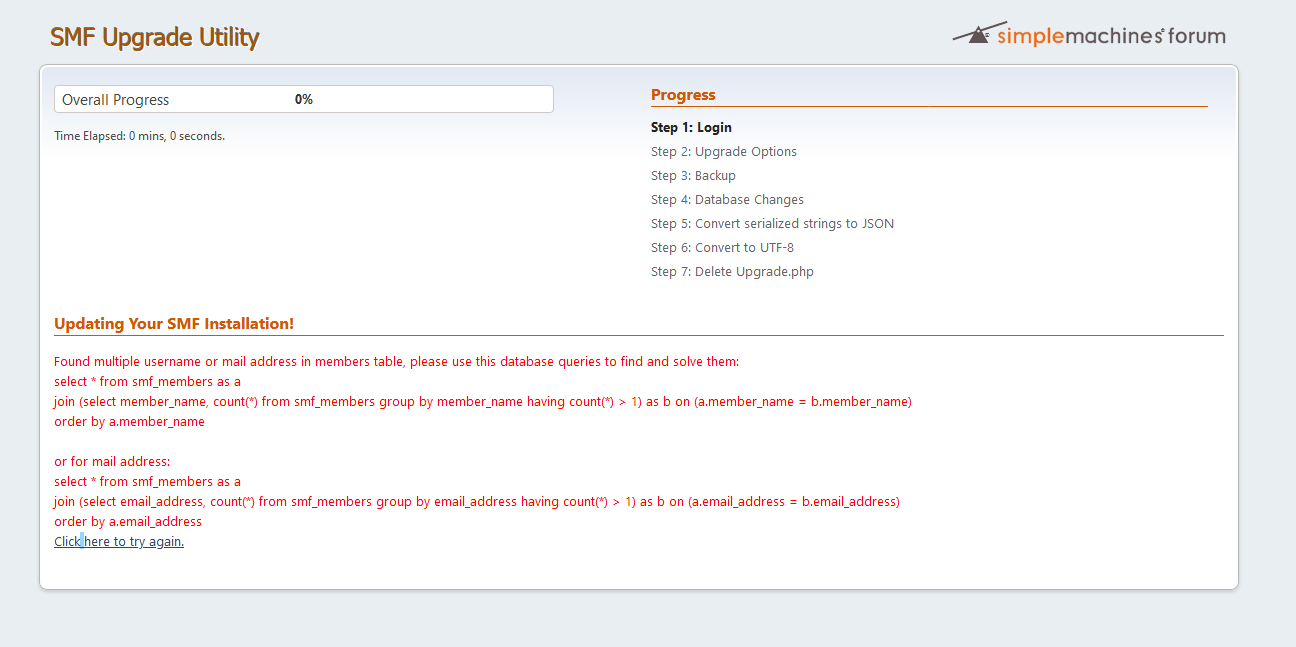Click the 'SMF Upgrade Utility' title

[x=154, y=37]
